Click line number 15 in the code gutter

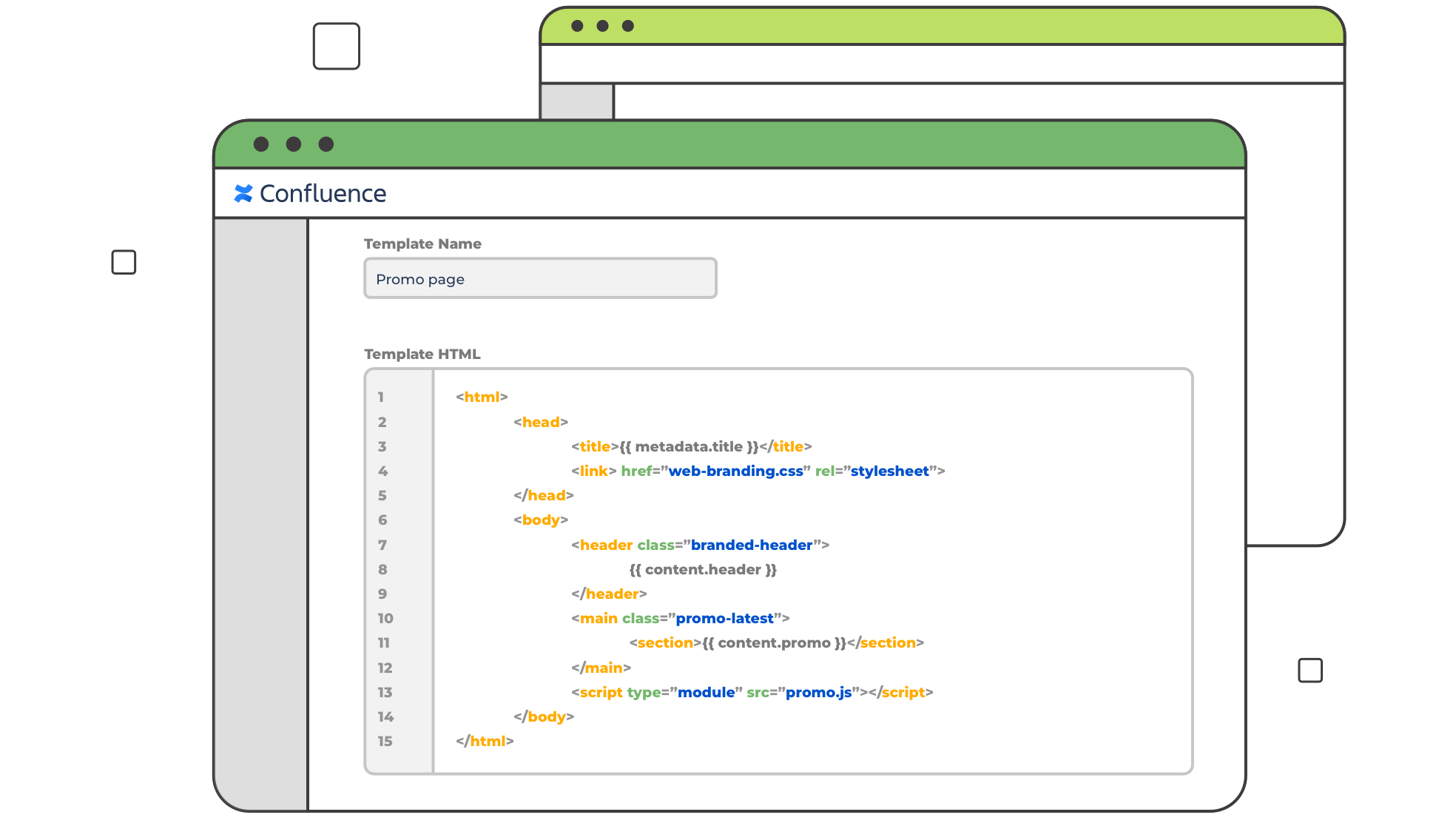[385, 742]
